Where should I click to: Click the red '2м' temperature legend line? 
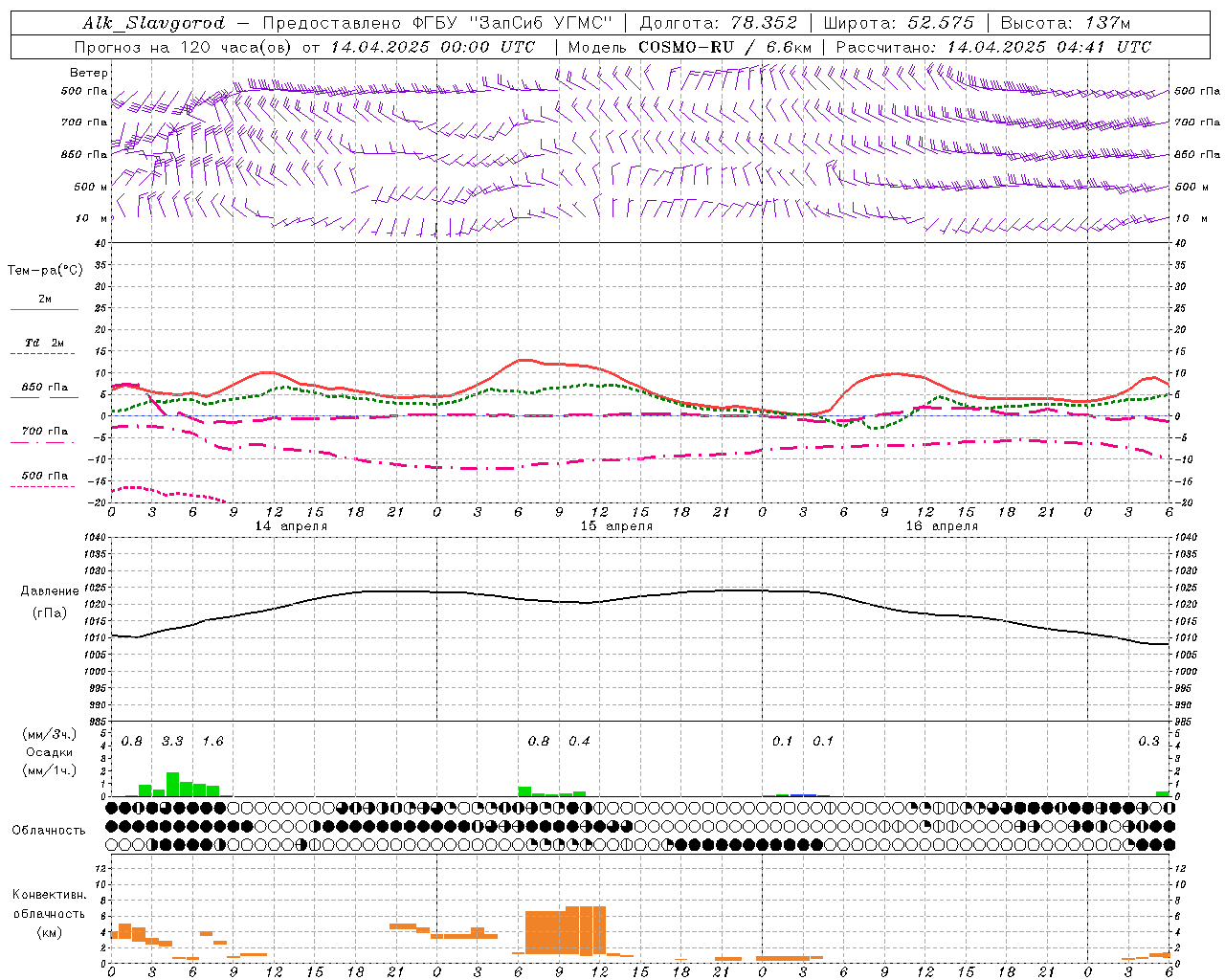44,309
